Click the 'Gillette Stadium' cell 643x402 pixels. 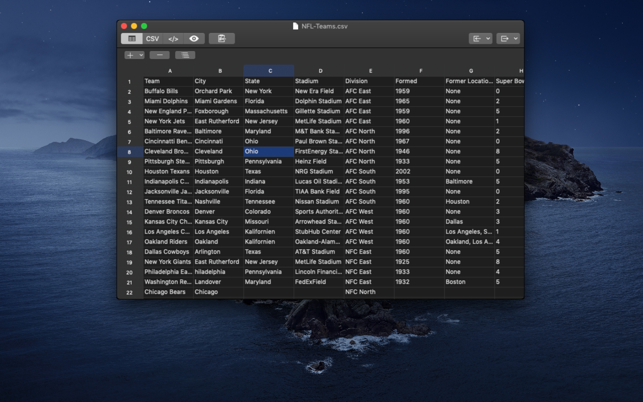tap(319, 111)
